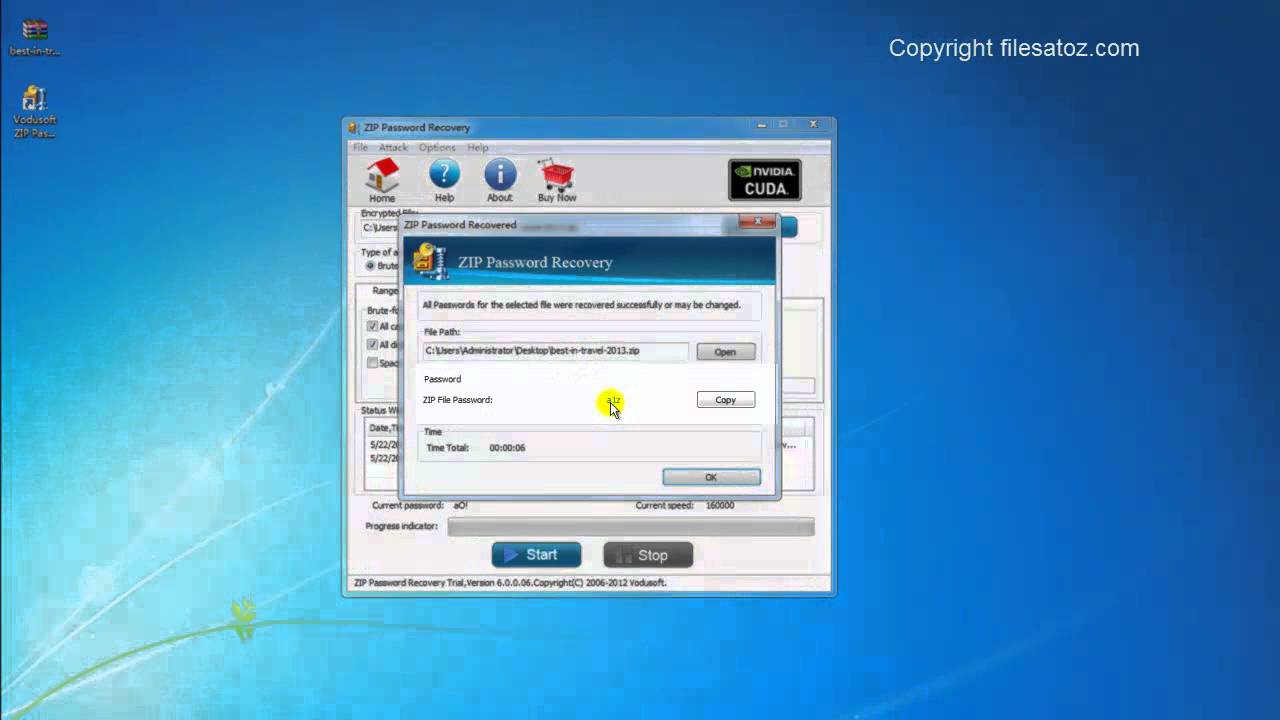Image resolution: width=1280 pixels, height=720 pixels.
Task: Click the Open button beside file path
Action: click(726, 352)
